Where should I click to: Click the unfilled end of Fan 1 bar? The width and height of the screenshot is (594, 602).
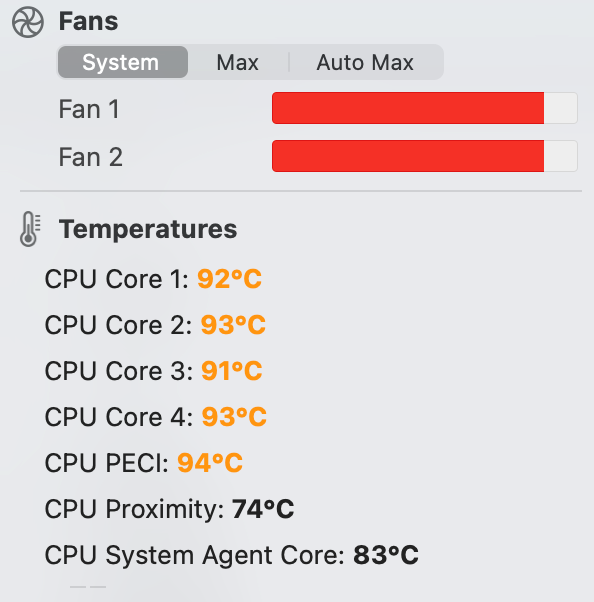point(561,108)
